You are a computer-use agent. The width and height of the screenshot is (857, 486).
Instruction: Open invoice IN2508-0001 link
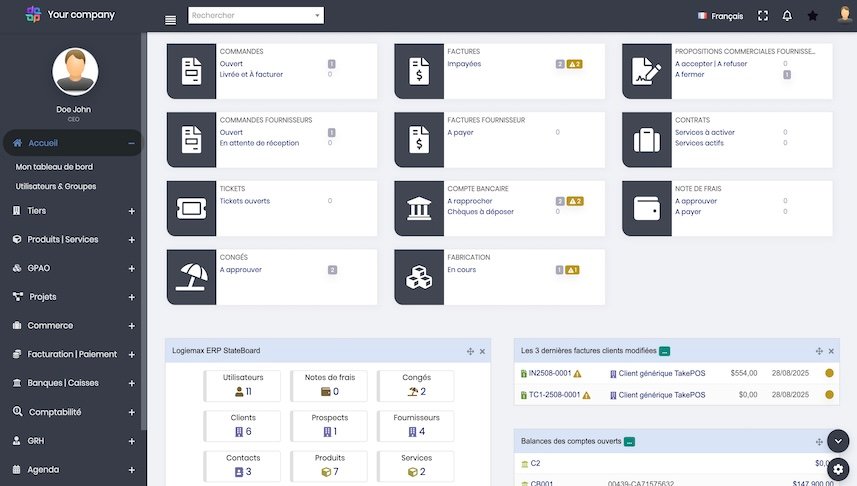(549, 373)
